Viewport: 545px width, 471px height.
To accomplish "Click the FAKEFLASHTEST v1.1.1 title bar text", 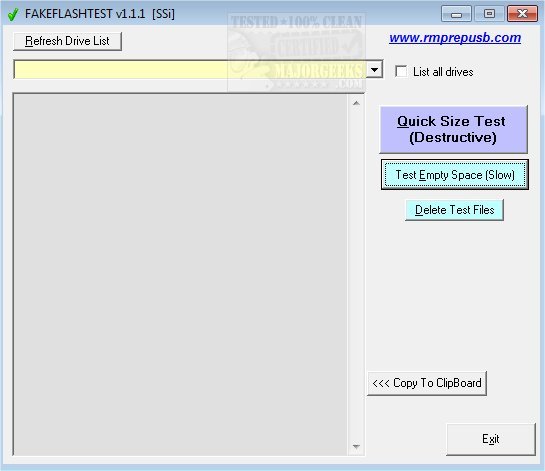I will (100, 14).
